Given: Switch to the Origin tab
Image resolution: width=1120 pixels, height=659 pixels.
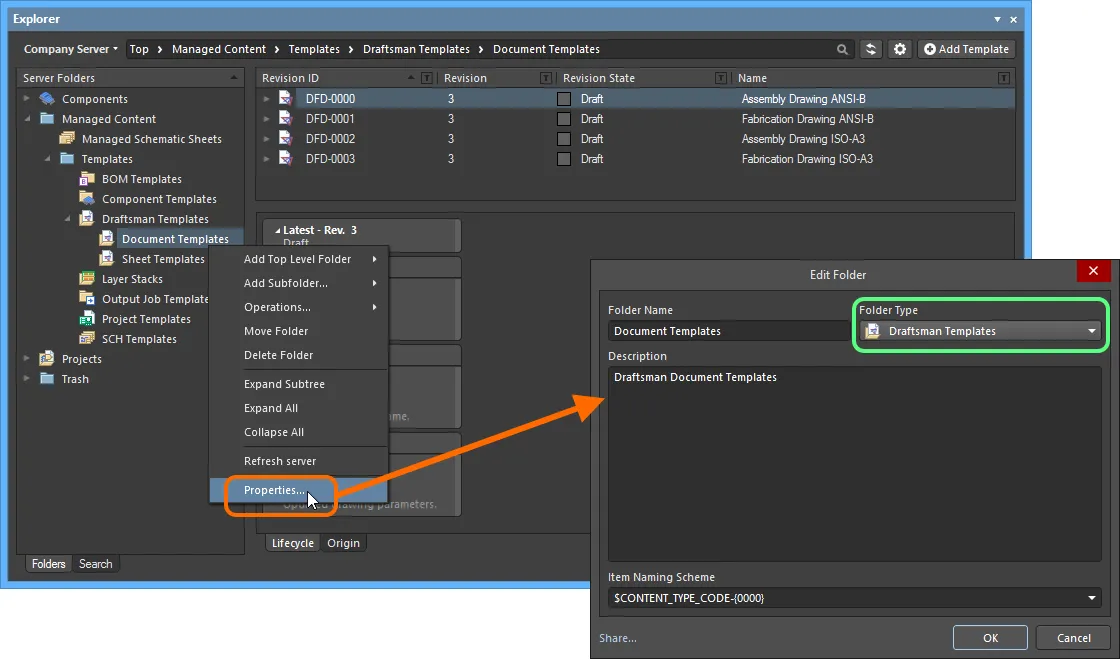Looking at the screenshot, I should tap(343, 543).
